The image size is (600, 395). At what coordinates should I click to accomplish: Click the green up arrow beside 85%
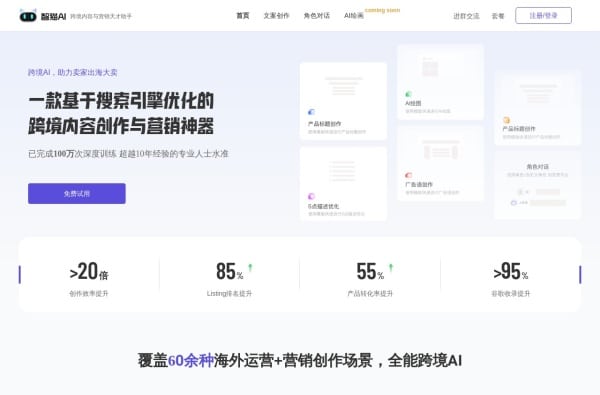[x=250, y=267]
